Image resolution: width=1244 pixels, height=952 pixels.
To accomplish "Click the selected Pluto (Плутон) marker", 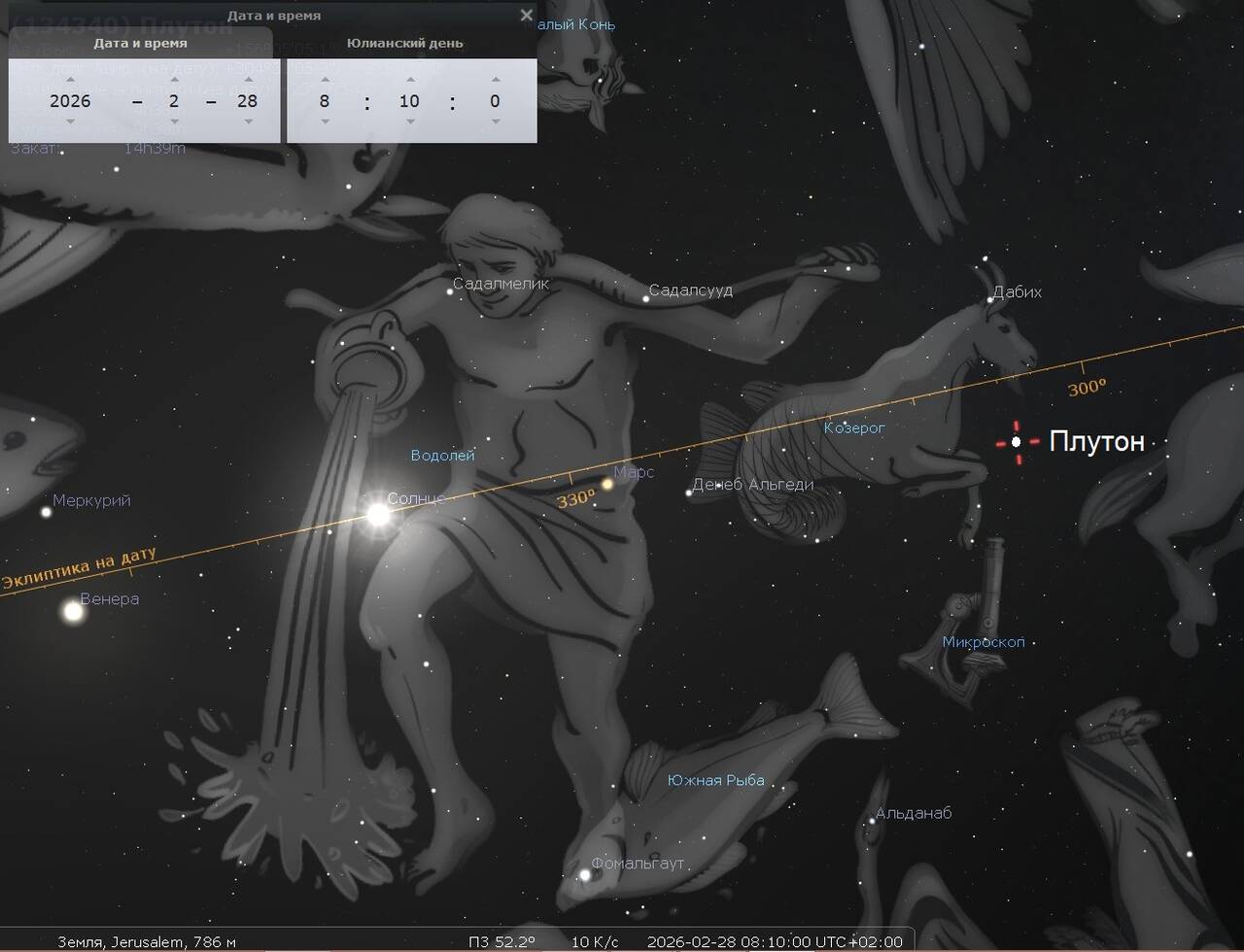I will 1017,442.
